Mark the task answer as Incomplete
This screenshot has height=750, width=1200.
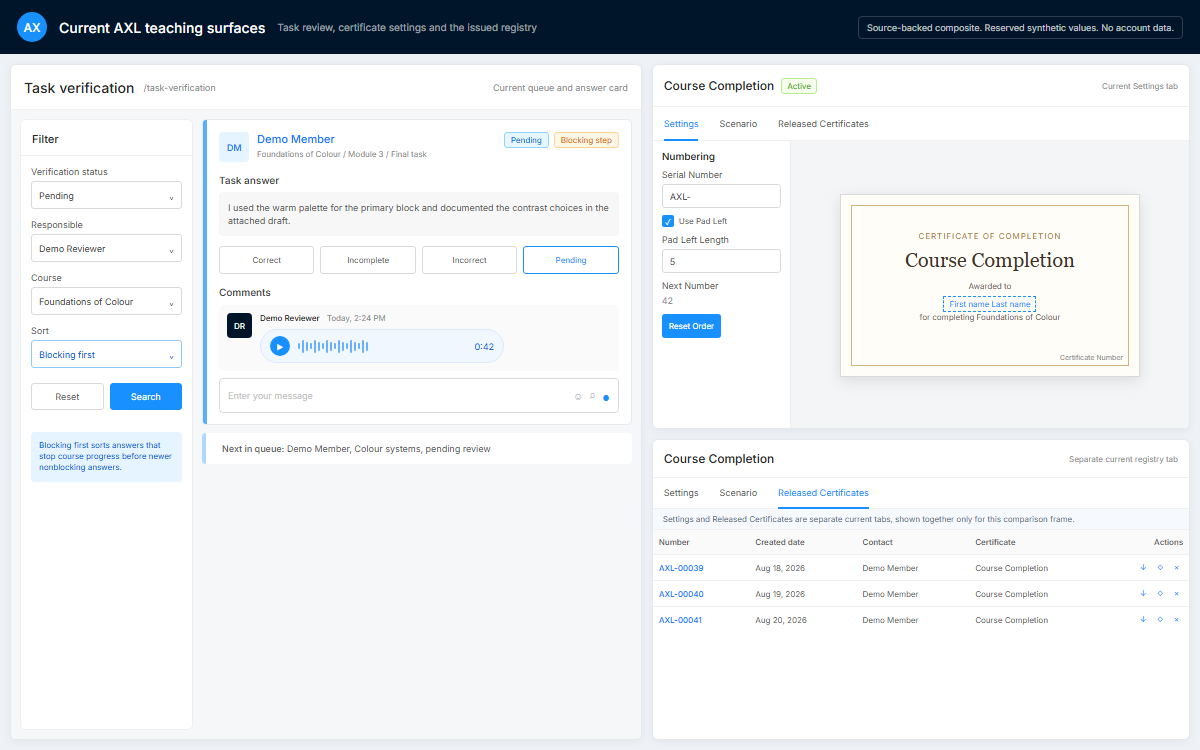tap(368, 260)
